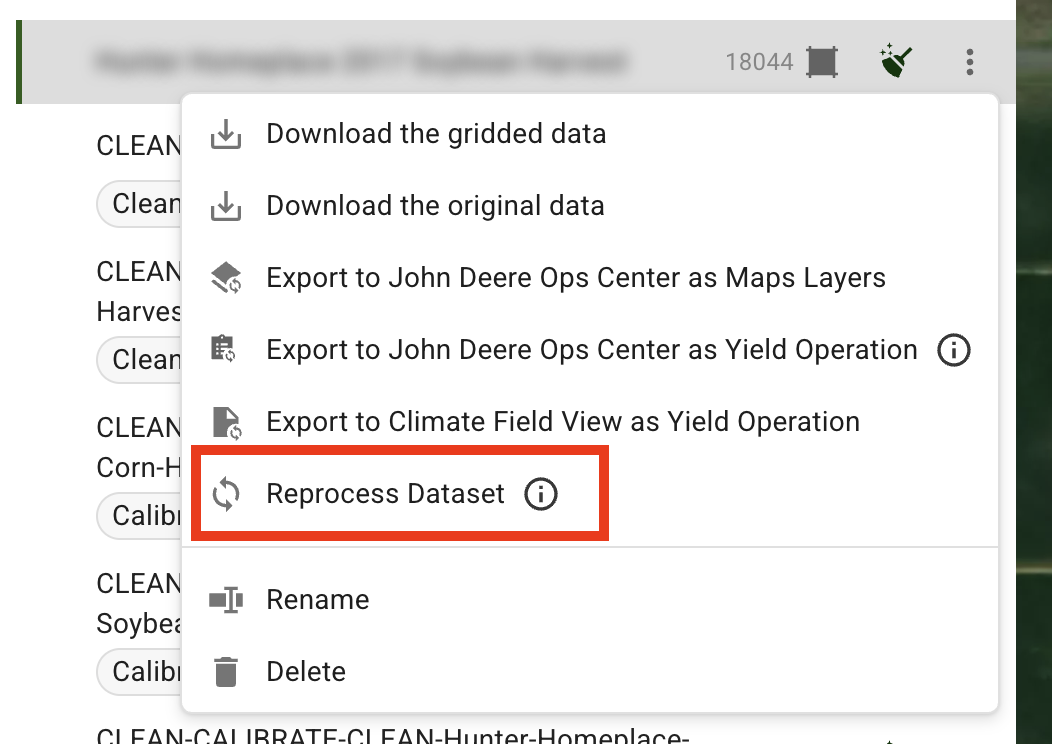The image size is (1052, 744).
Task: Click the boundary square icon next to 18044
Action: click(x=822, y=61)
